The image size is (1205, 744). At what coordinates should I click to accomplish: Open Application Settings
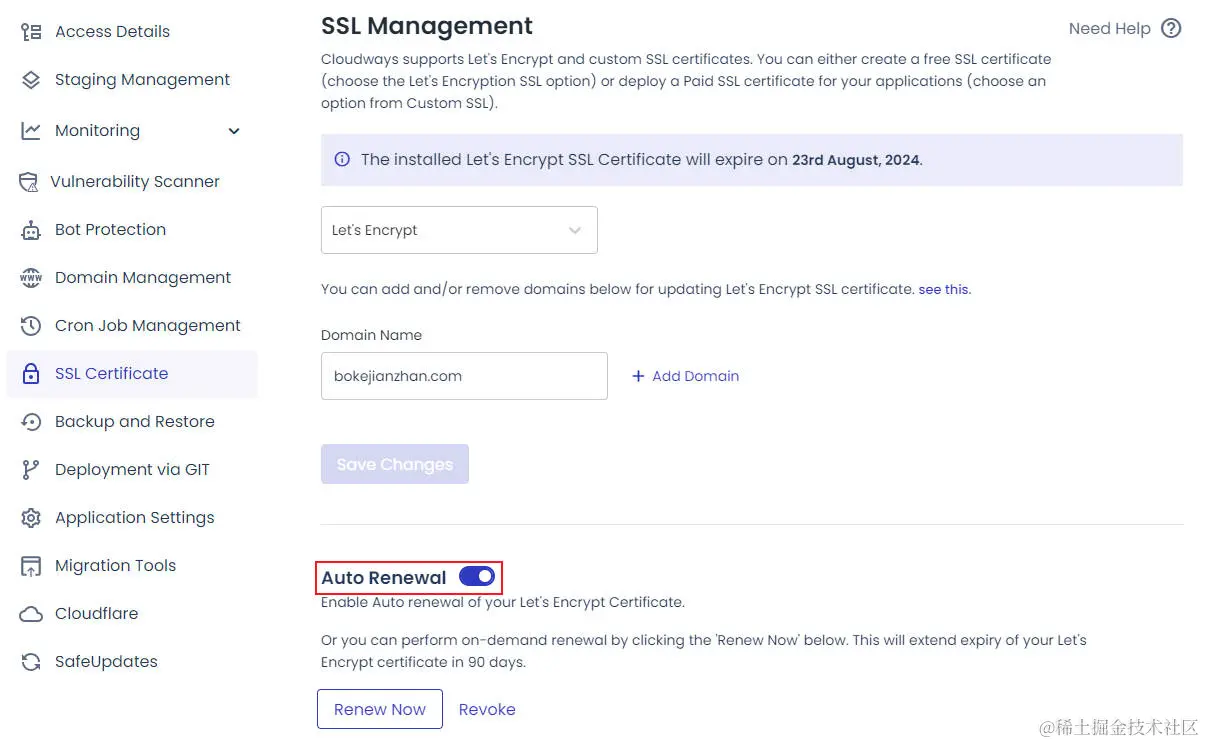pyautogui.click(x=135, y=518)
